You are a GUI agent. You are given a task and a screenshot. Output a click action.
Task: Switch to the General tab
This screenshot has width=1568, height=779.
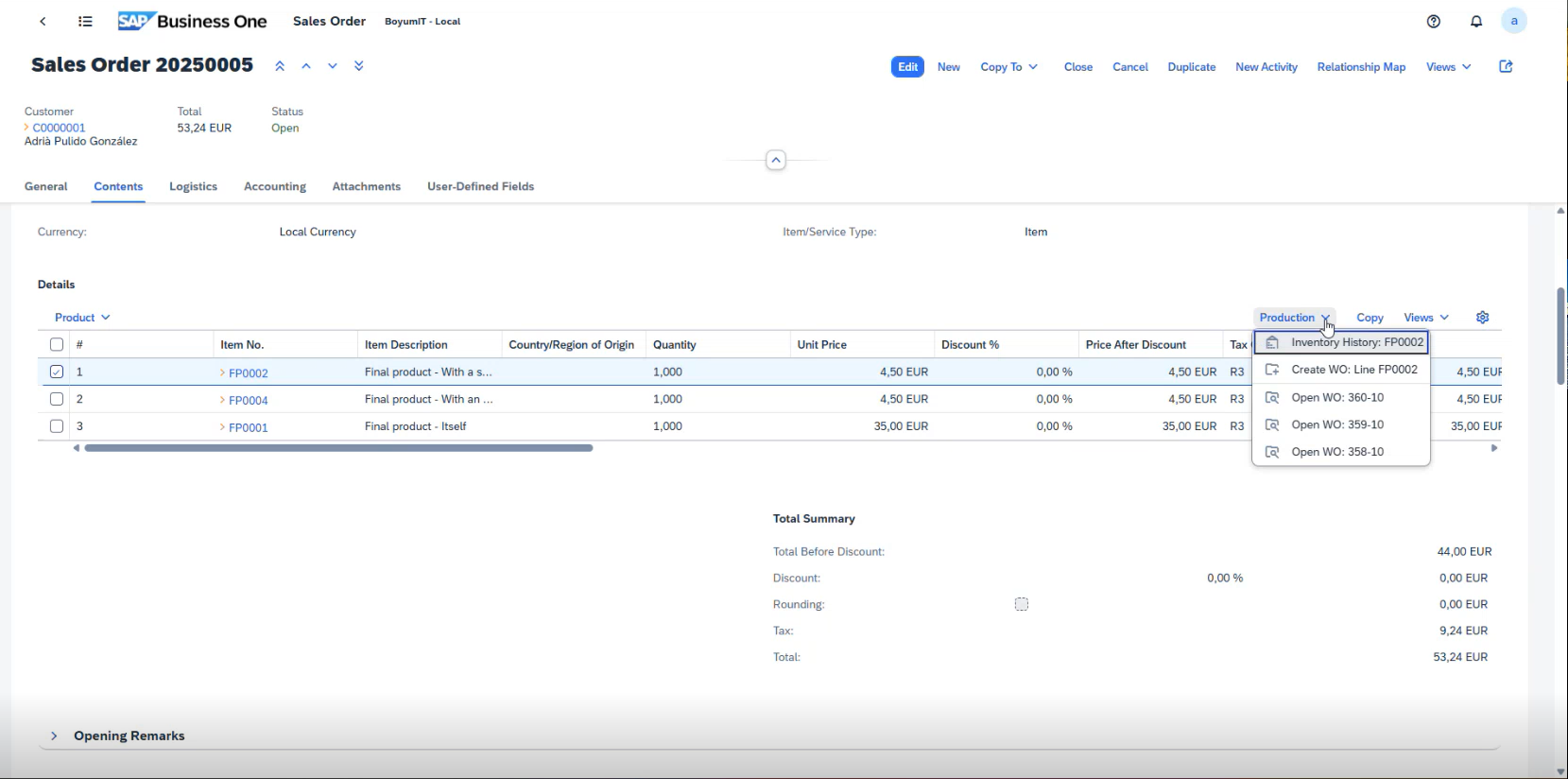click(x=45, y=186)
